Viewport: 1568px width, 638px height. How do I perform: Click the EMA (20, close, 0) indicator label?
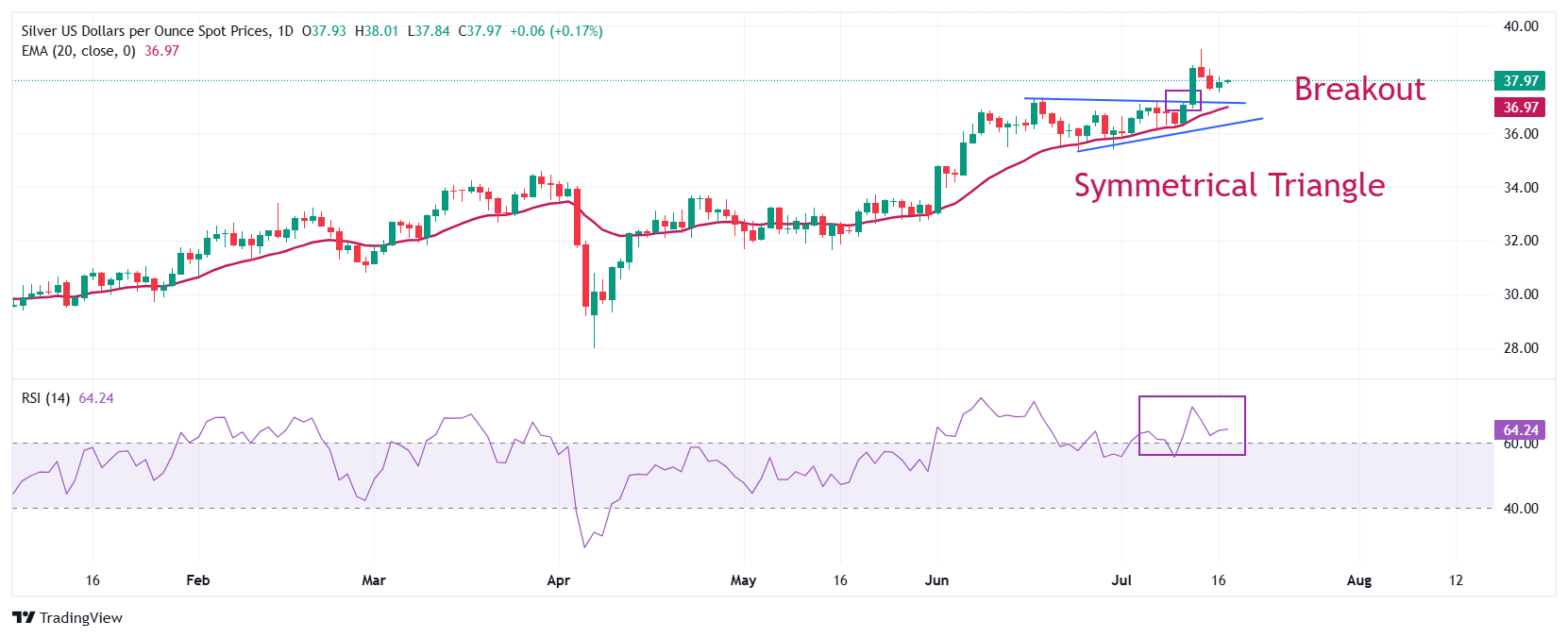(x=78, y=51)
